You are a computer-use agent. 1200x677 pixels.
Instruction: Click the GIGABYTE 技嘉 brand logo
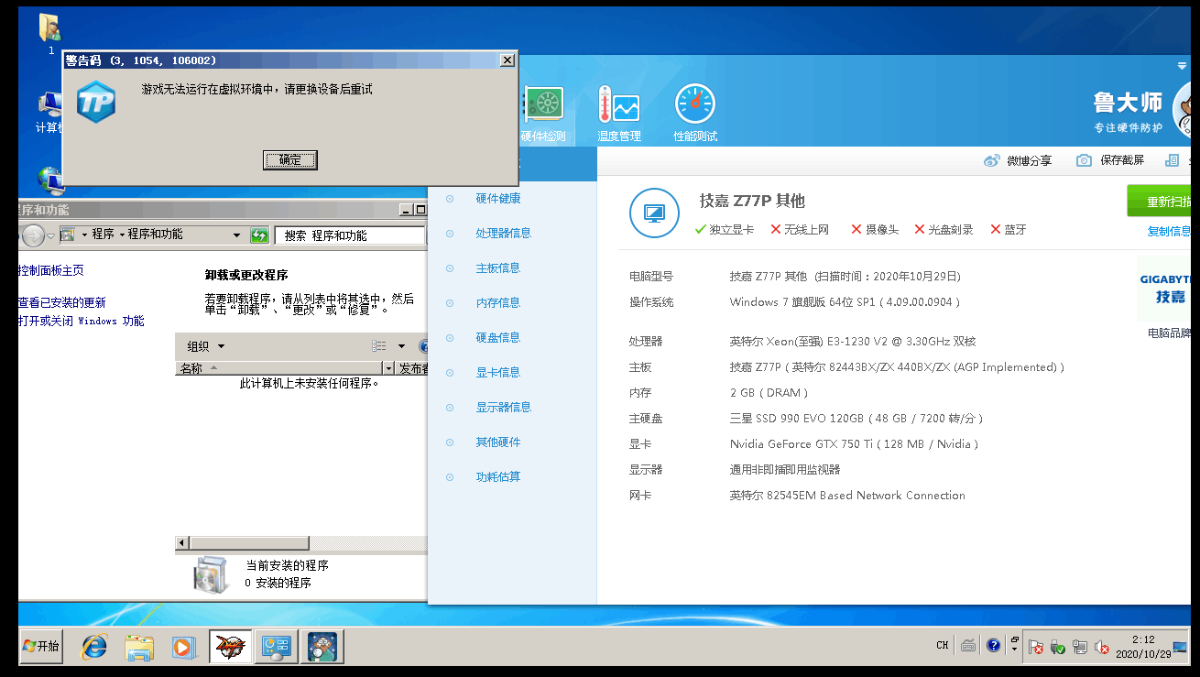(1167, 287)
